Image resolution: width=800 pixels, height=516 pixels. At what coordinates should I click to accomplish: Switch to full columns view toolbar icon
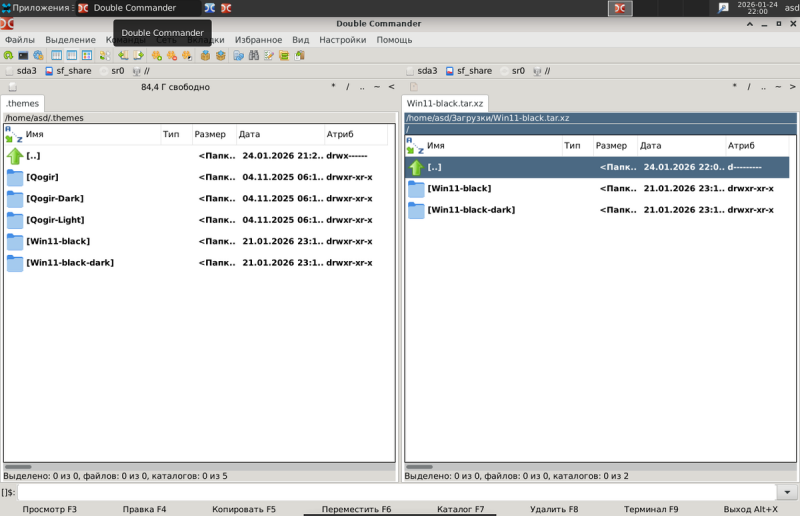click(71, 56)
